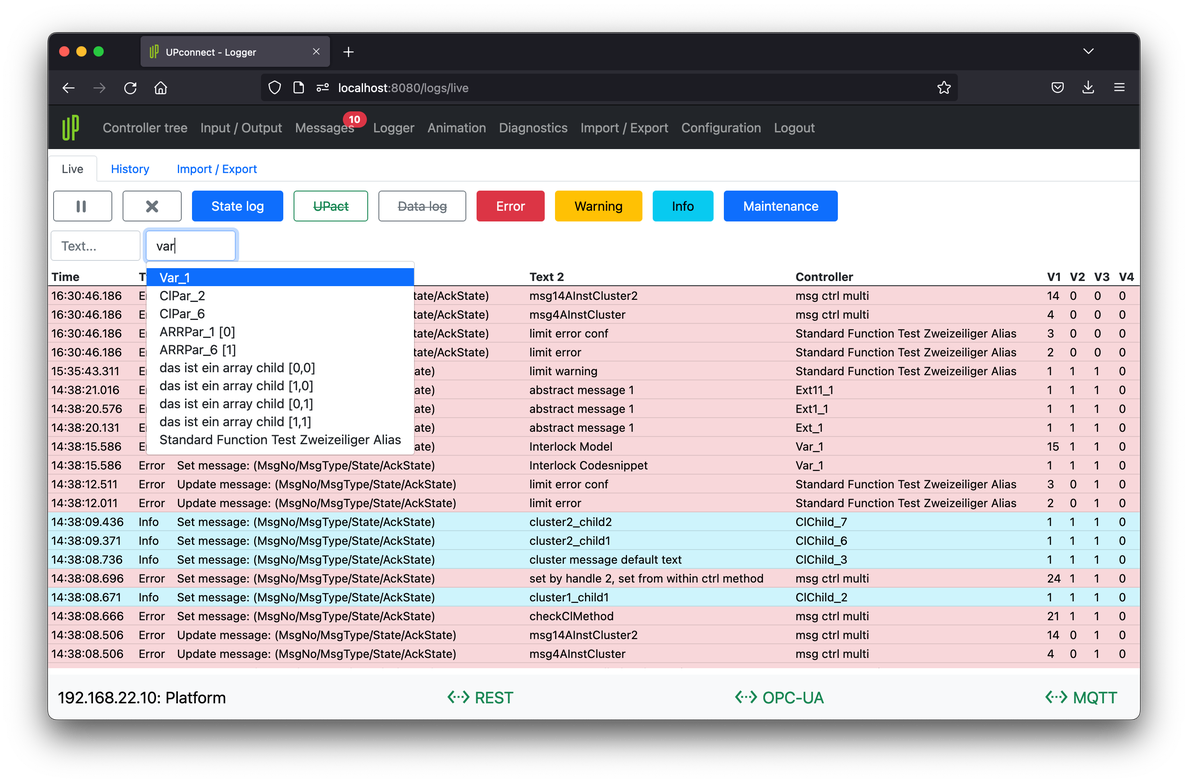Toggle the UPact log filter
This screenshot has height=783, width=1188.
click(331, 206)
